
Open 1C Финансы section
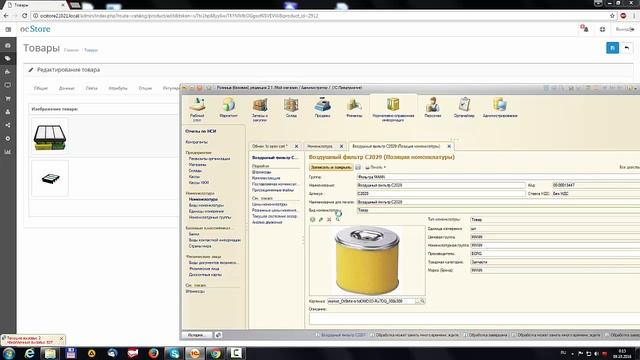click(354, 108)
